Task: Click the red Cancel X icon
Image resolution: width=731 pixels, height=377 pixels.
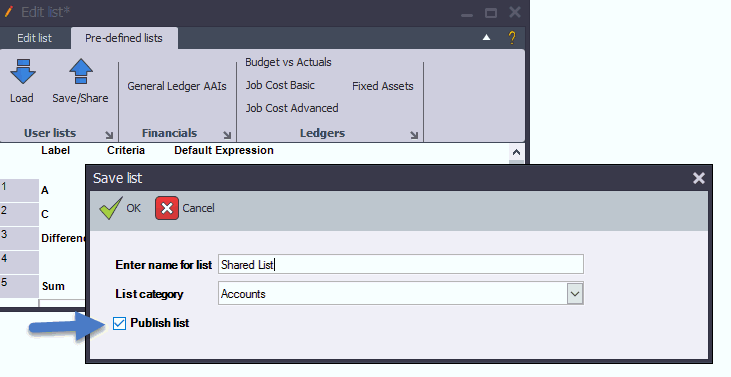Action: coord(167,208)
